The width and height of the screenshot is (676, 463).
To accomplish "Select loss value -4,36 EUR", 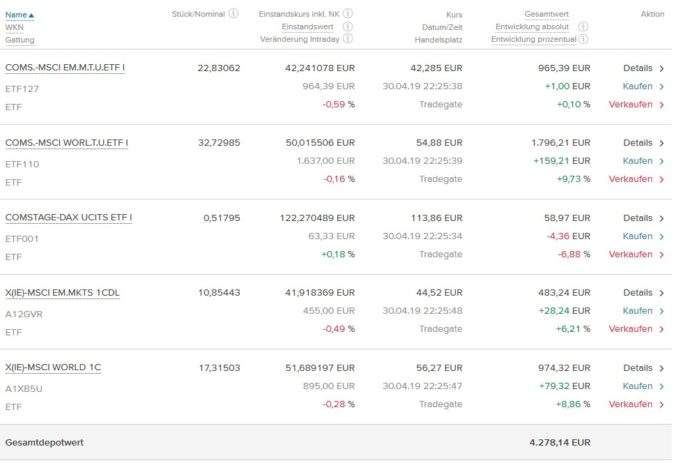I will 568,236.
